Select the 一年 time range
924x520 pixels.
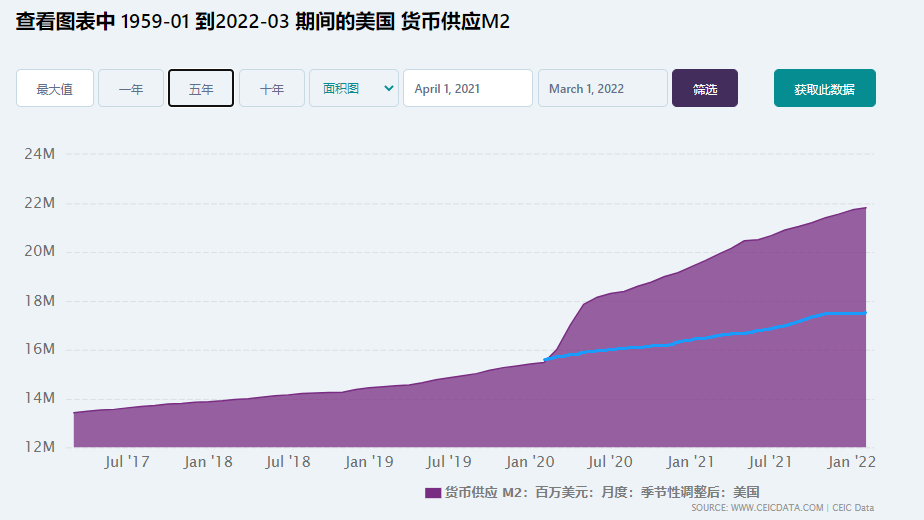click(131, 88)
